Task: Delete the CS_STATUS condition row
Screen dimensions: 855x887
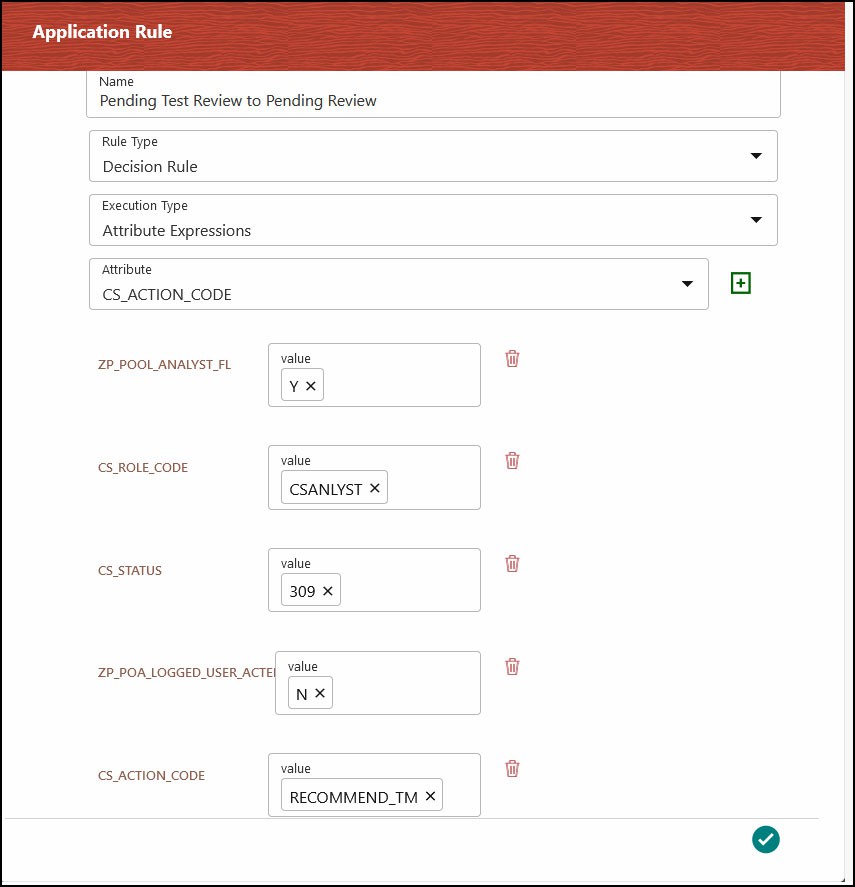Action: 512,563
